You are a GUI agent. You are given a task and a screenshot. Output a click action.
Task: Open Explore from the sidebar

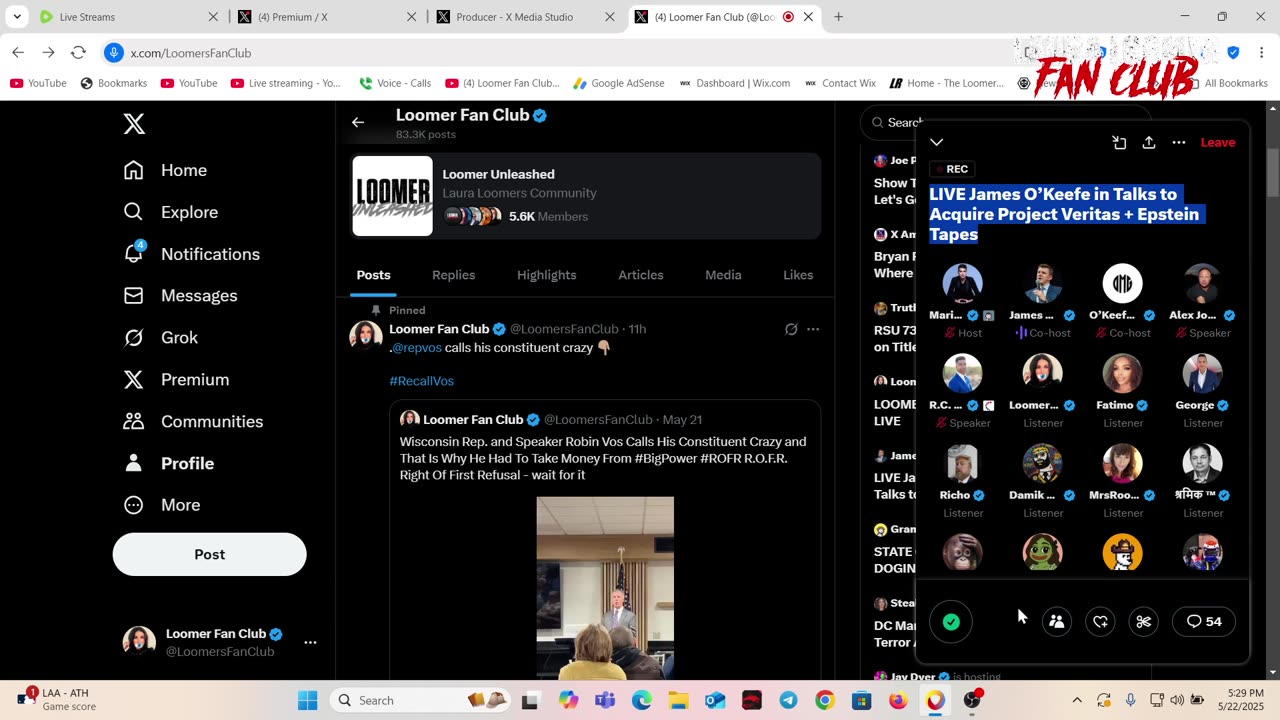[x=170, y=212]
